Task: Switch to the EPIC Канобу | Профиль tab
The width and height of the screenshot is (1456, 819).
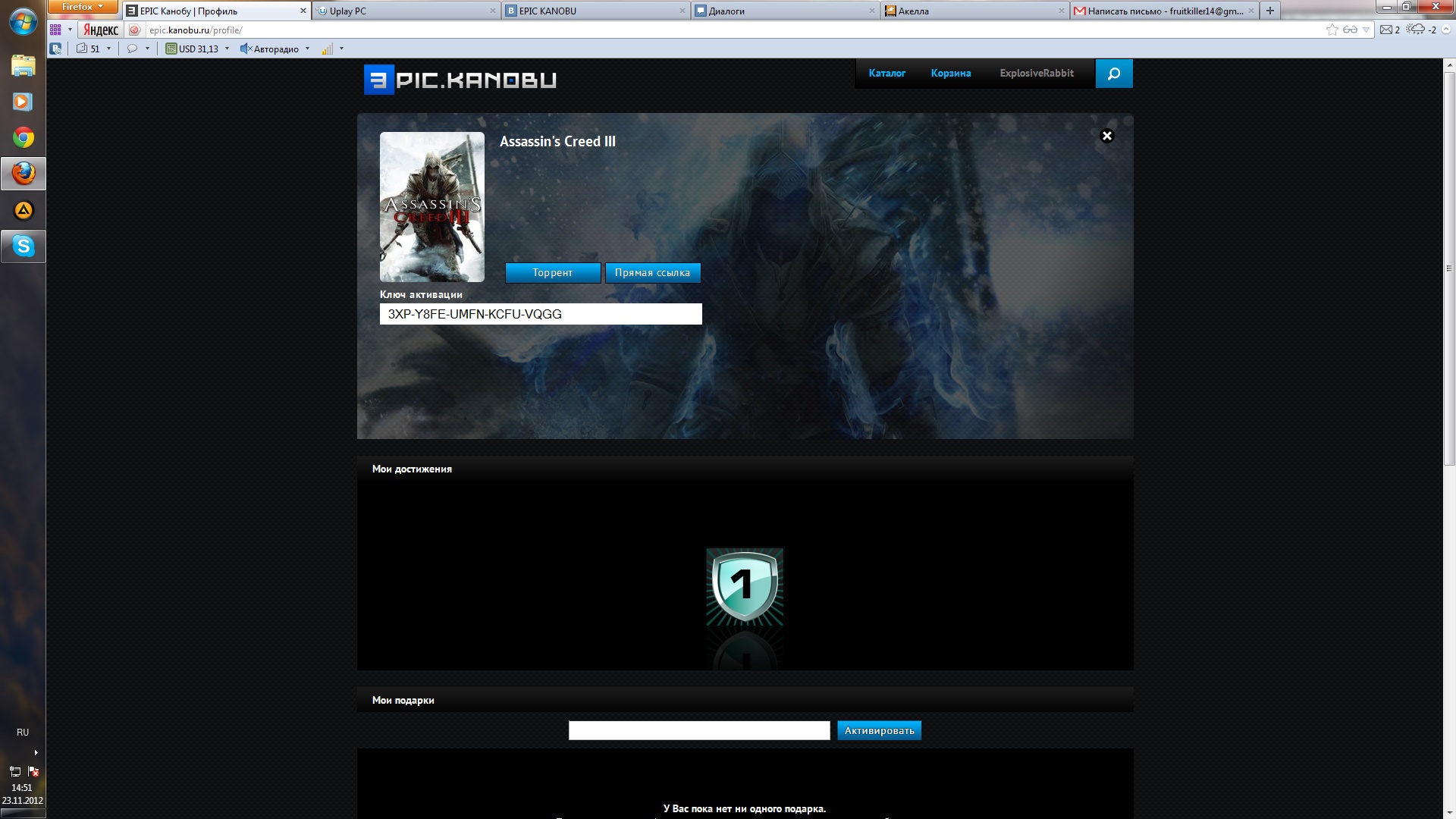Action: [x=216, y=11]
